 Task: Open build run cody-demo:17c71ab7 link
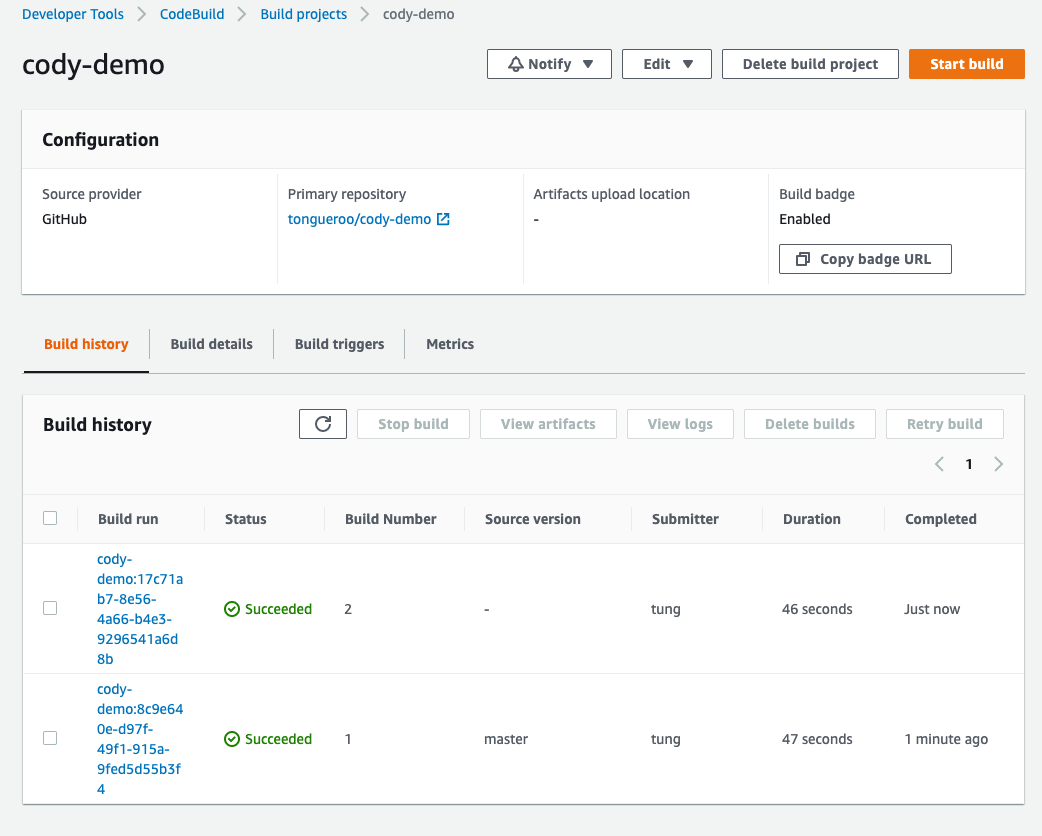coord(140,609)
